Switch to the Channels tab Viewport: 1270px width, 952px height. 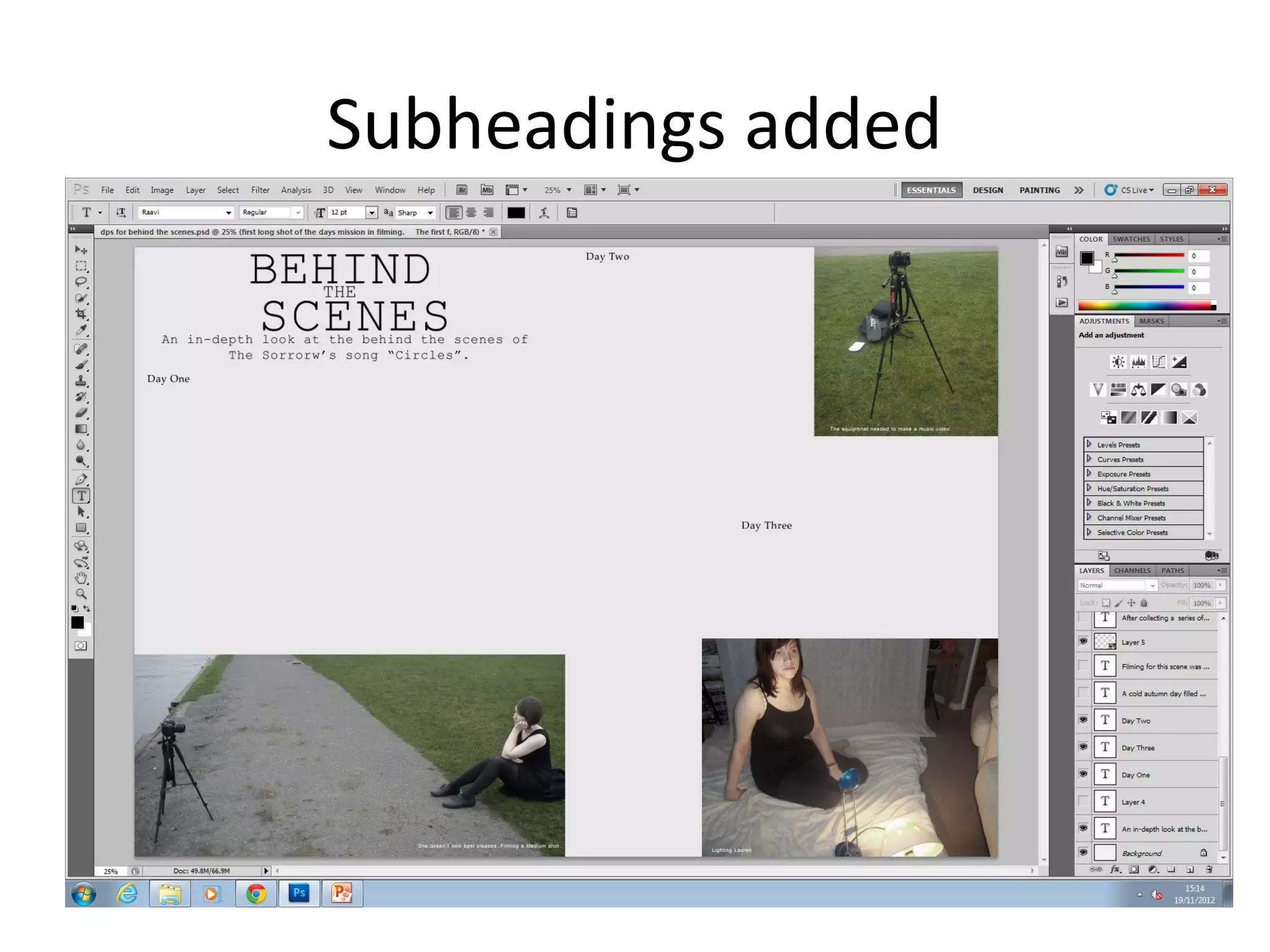click(x=1132, y=571)
